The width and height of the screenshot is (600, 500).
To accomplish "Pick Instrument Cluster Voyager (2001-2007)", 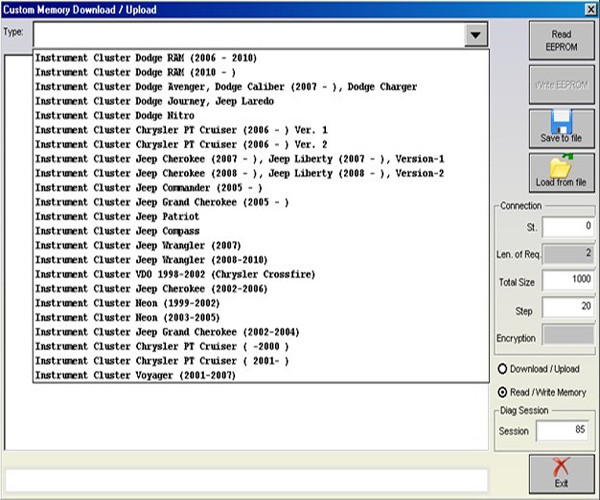I will [x=134, y=375].
